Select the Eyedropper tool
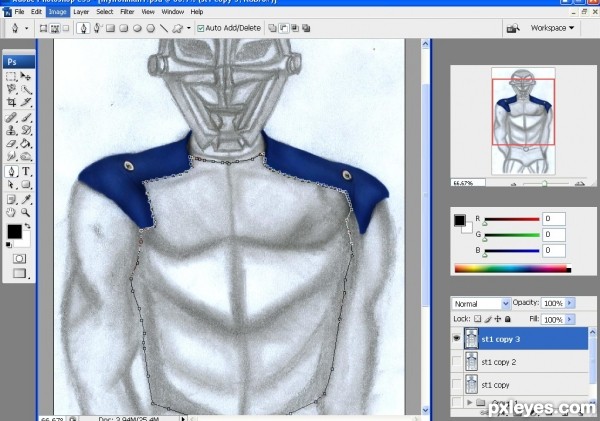600x421 pixels. click(x=26, y=199)
